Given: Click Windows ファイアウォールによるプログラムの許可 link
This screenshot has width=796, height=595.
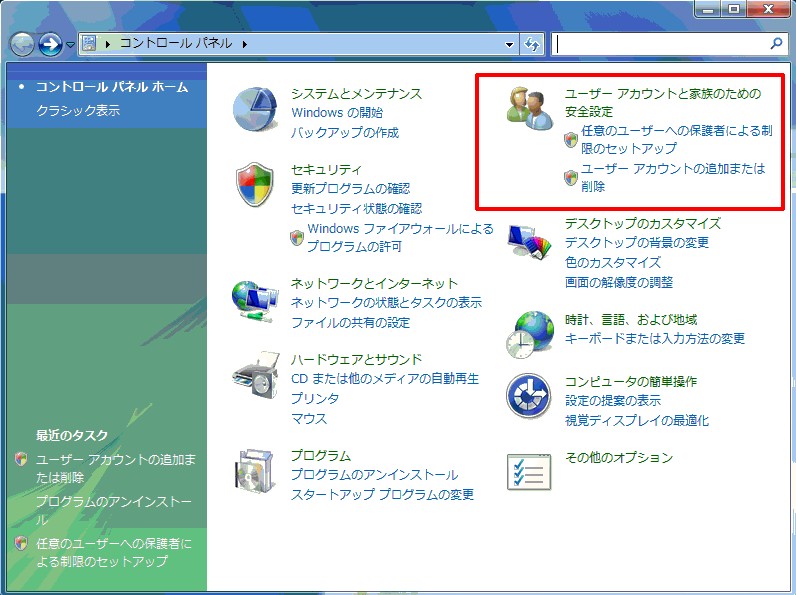Looking at the screenshot, I should [x=400, y=238].
